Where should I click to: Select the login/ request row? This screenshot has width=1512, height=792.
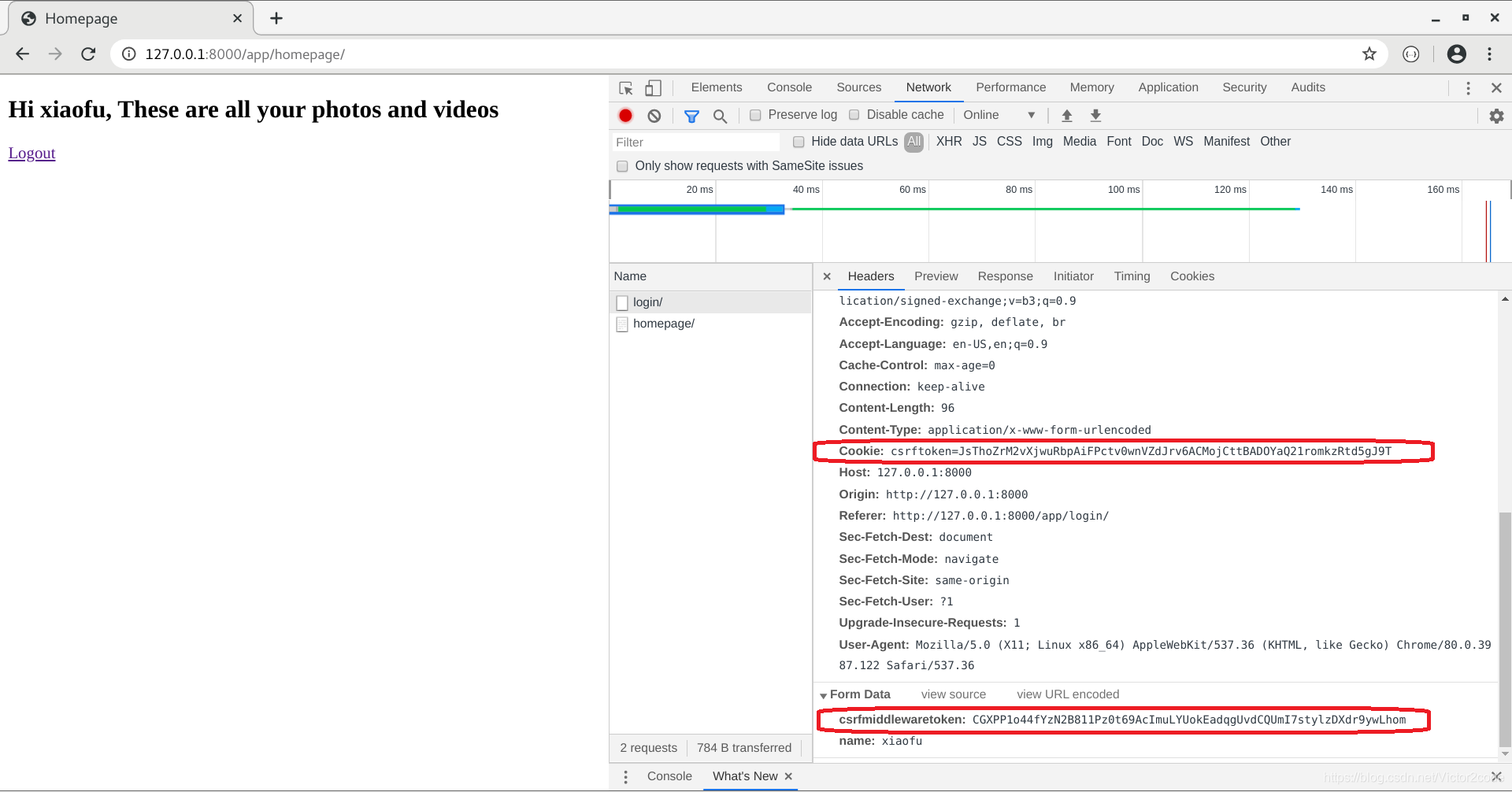tap(710, 302)
